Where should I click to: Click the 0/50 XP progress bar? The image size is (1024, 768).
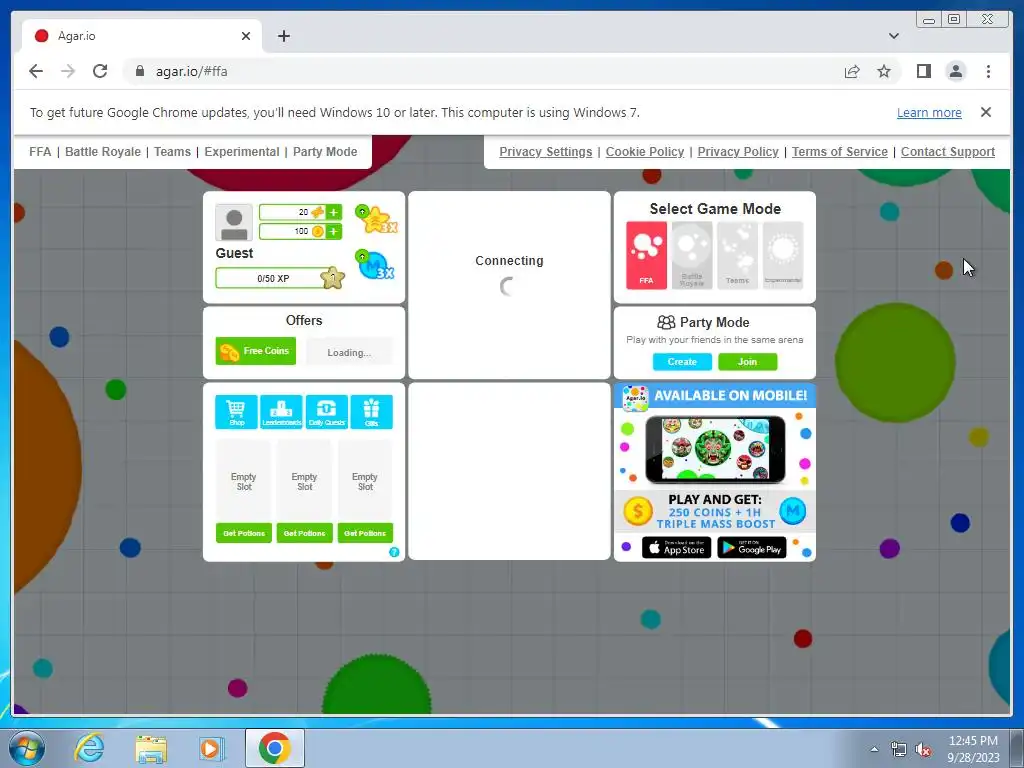(273, 278)
